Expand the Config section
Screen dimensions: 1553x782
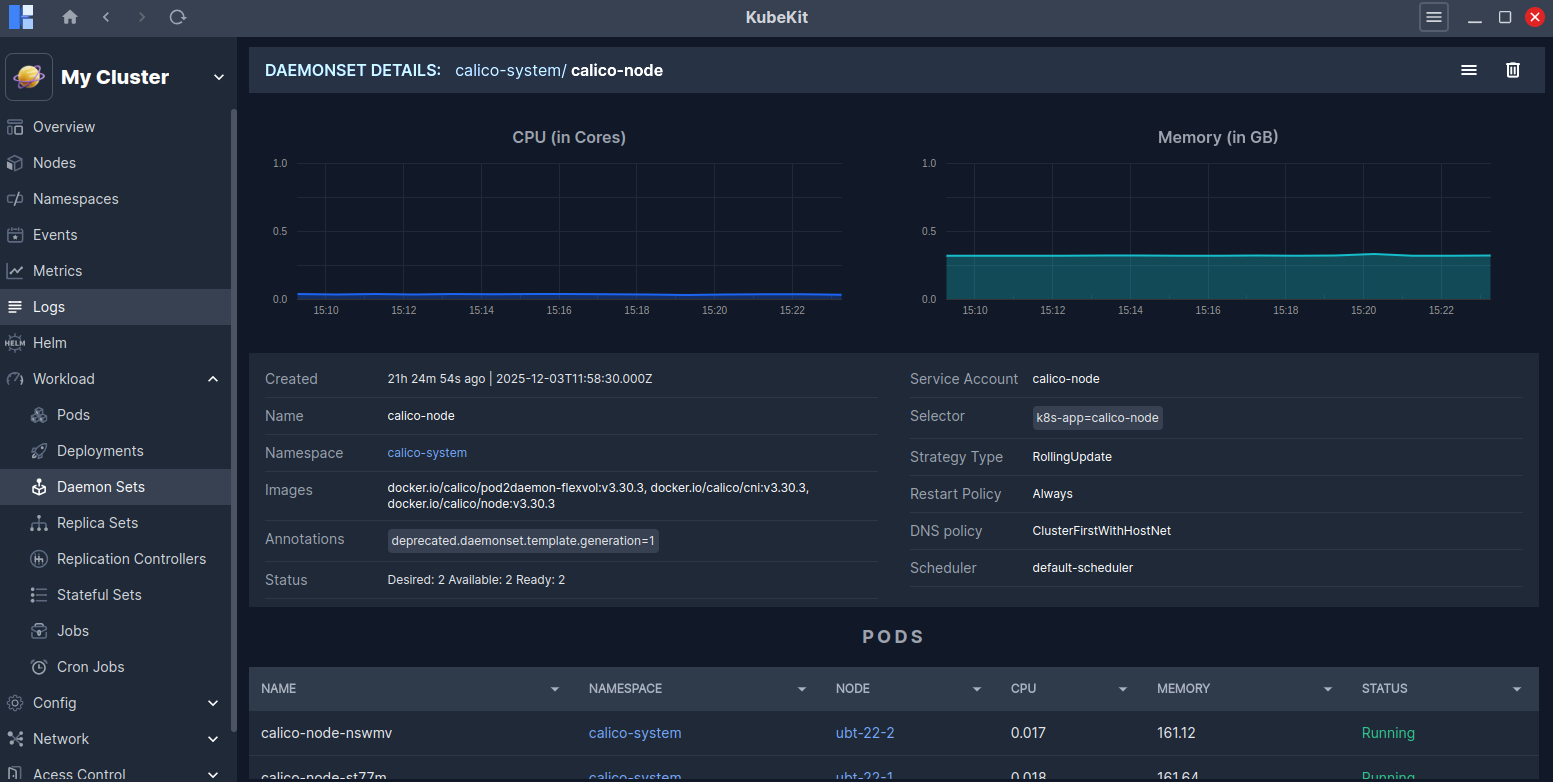(x=212, y=703)
